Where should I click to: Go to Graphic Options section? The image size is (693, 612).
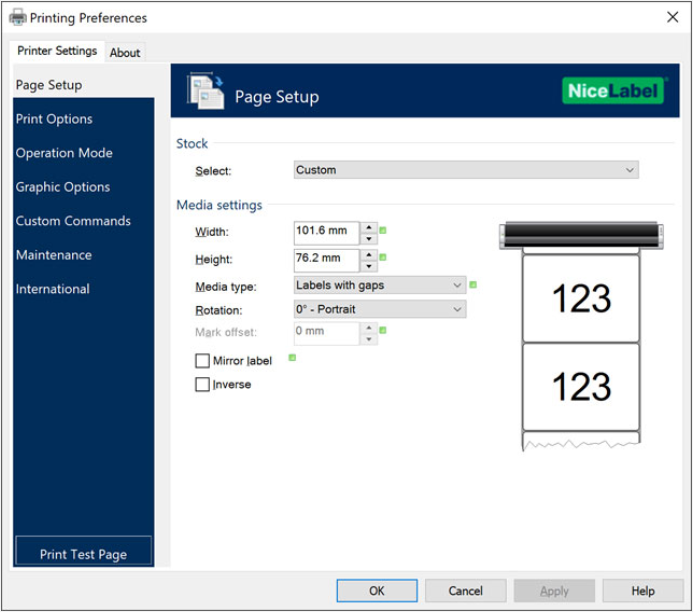click(x=62, y=187)
